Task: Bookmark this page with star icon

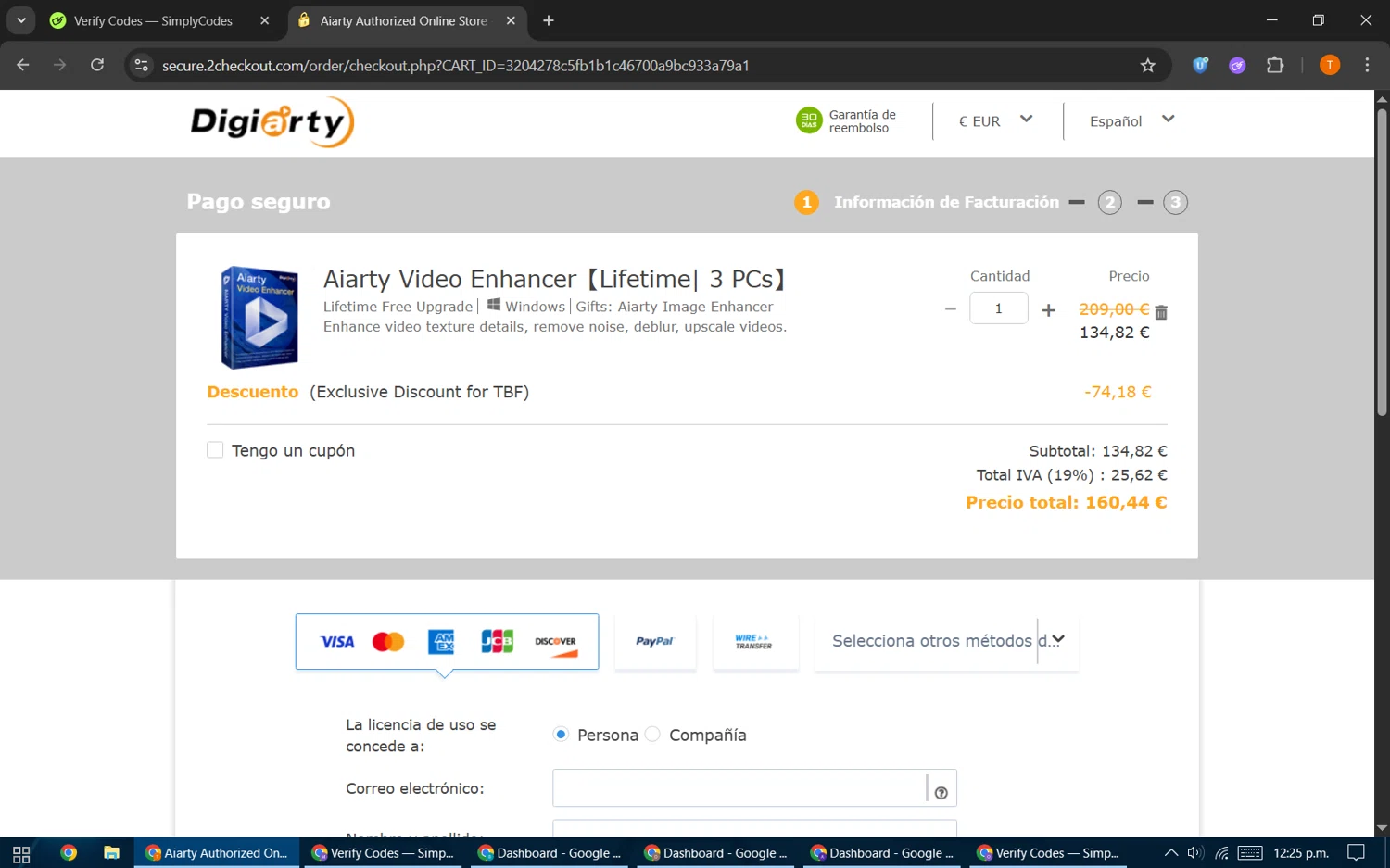Action: point(1148,65)
